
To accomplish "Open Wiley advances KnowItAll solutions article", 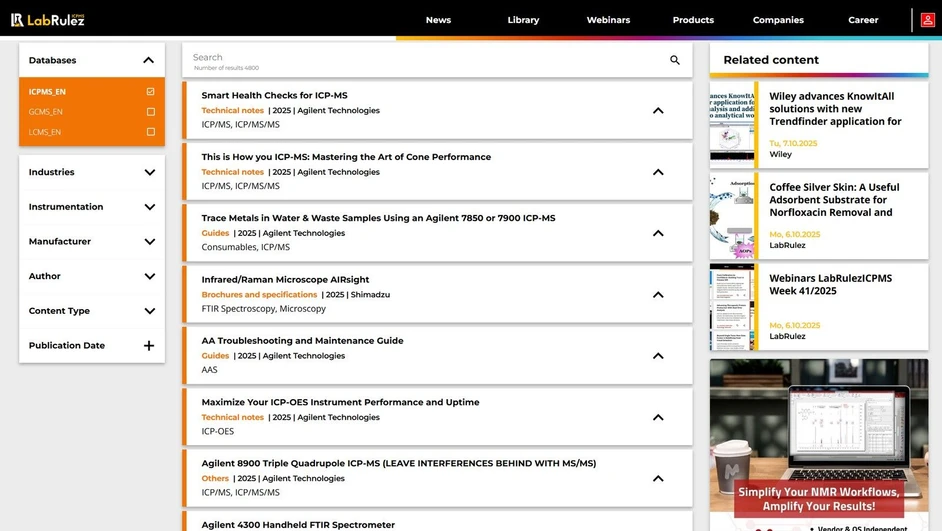I will [x=835, y=109].
